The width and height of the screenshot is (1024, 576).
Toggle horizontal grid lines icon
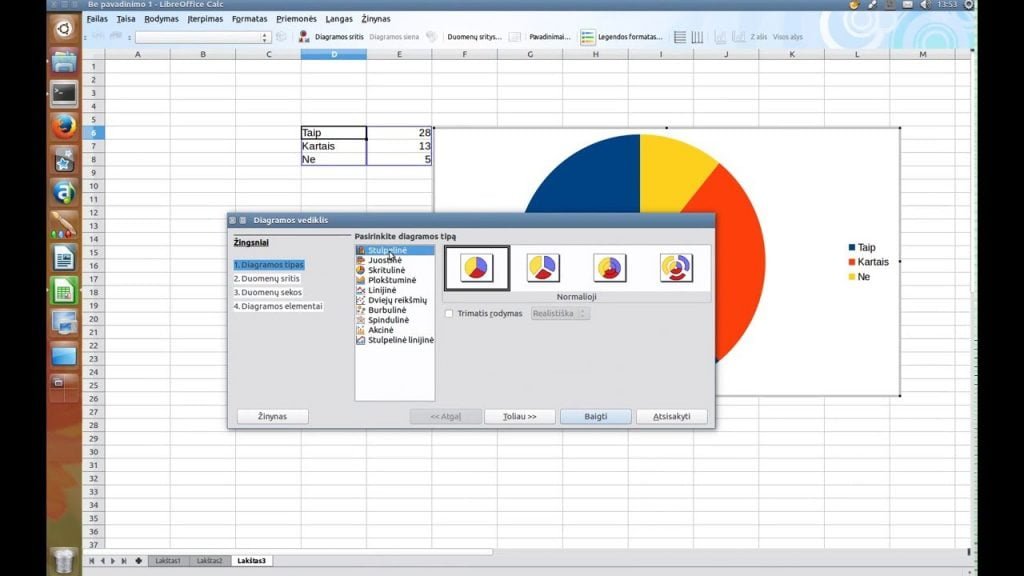[x=680, y=37]
